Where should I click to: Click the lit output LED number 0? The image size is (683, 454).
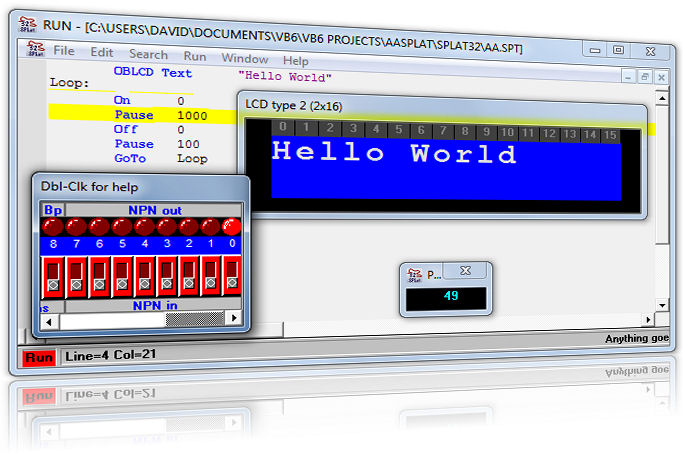pos(232,226)
